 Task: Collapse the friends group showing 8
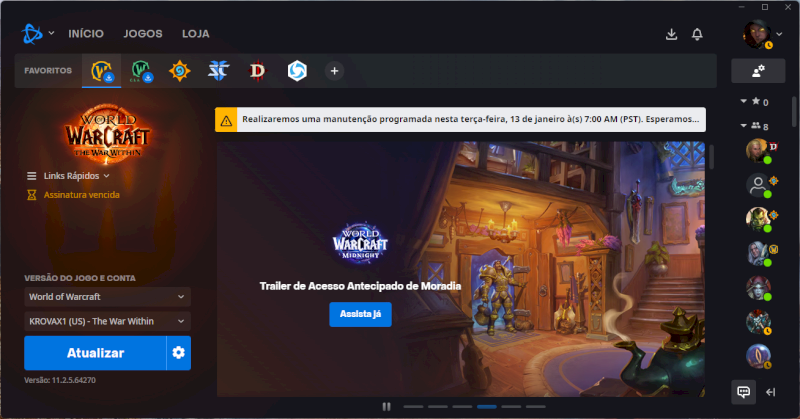pos(743,125)
